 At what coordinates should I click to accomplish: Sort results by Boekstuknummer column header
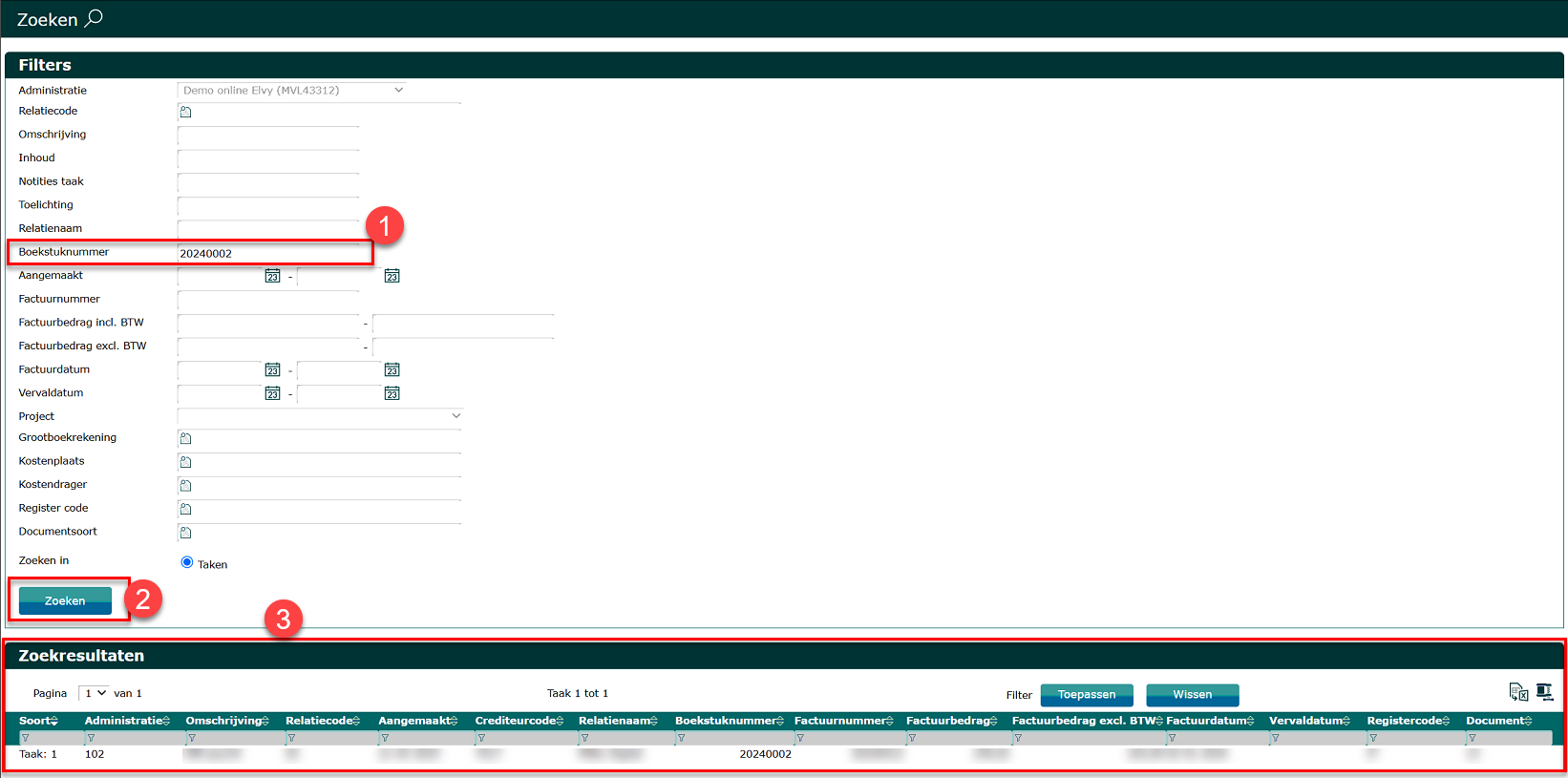click(729, 721)
